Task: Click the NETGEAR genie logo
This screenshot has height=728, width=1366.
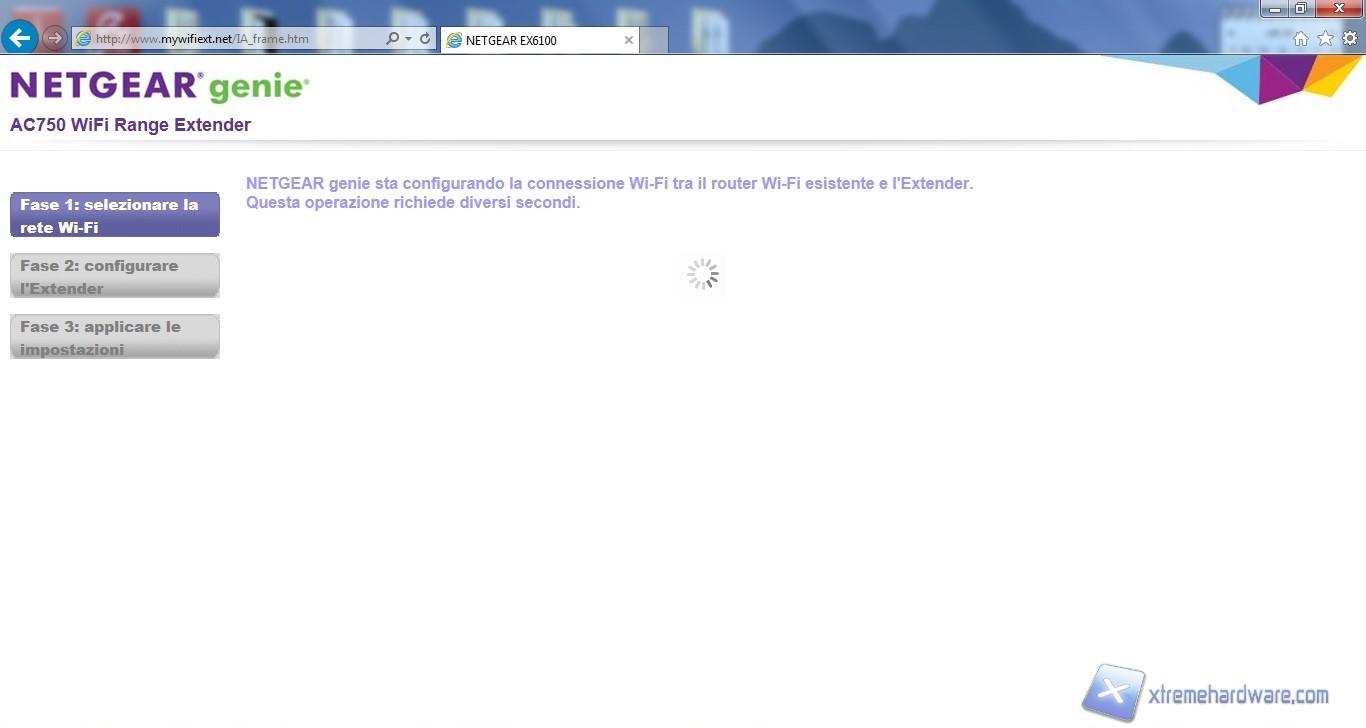Action: [160, 87]
